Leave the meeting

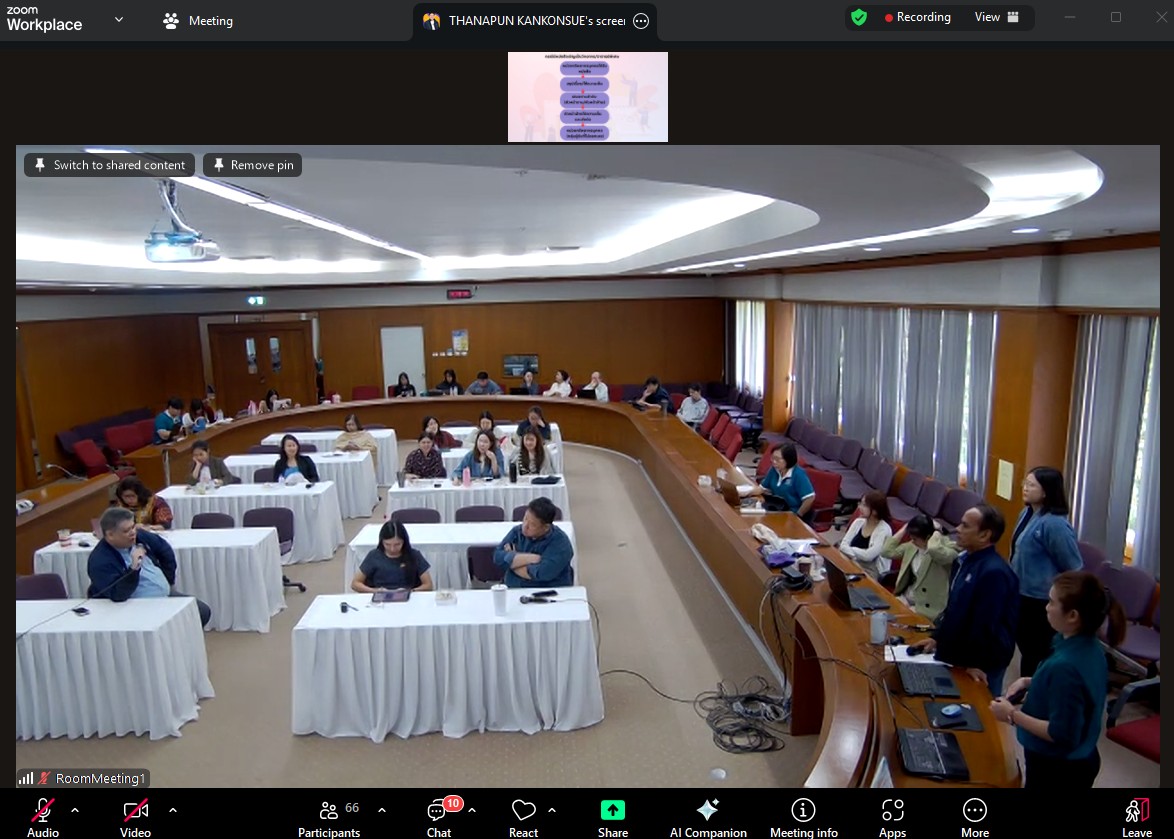pos(1137,817)
